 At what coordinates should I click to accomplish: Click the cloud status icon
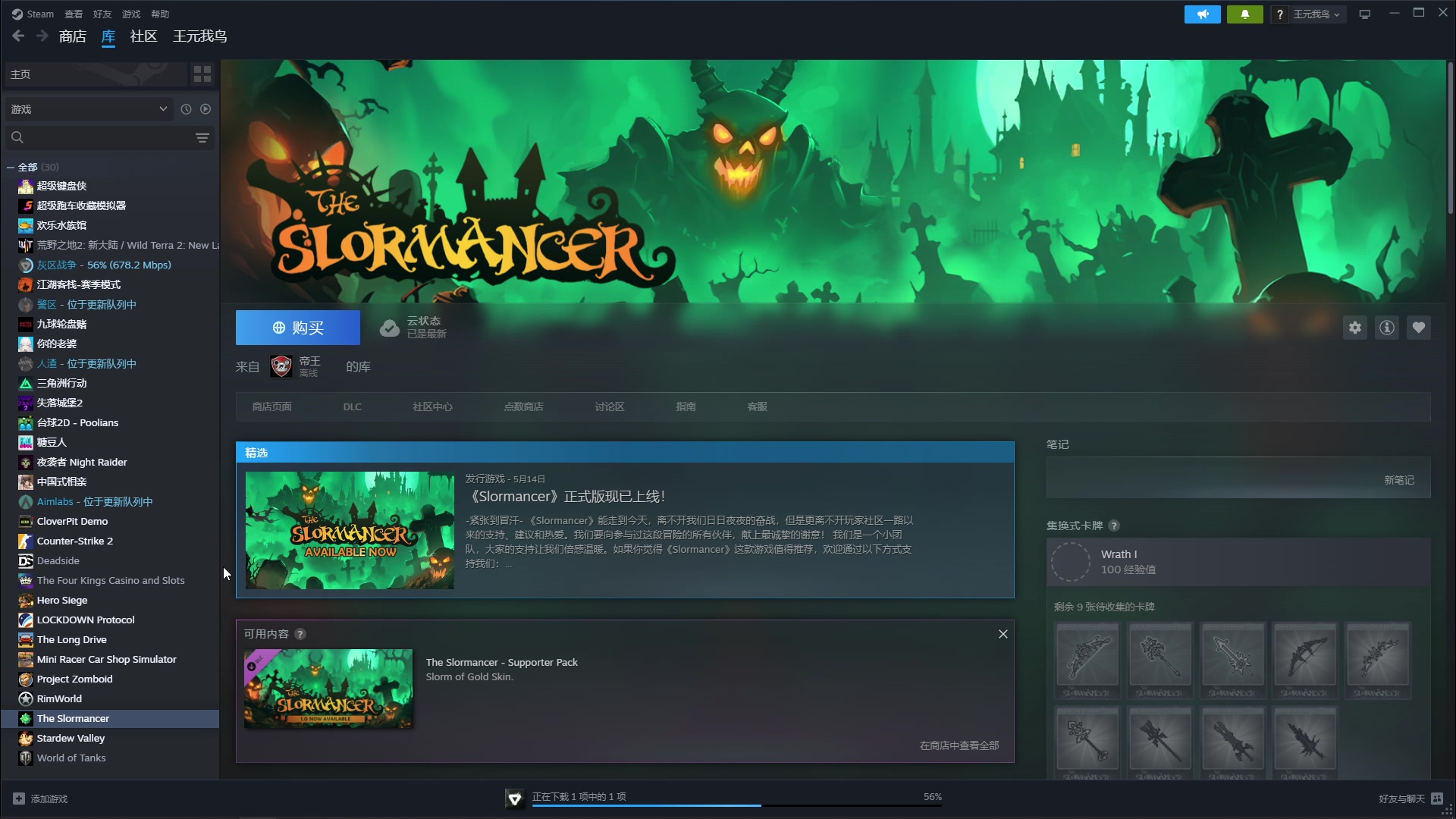pos(390,328)
